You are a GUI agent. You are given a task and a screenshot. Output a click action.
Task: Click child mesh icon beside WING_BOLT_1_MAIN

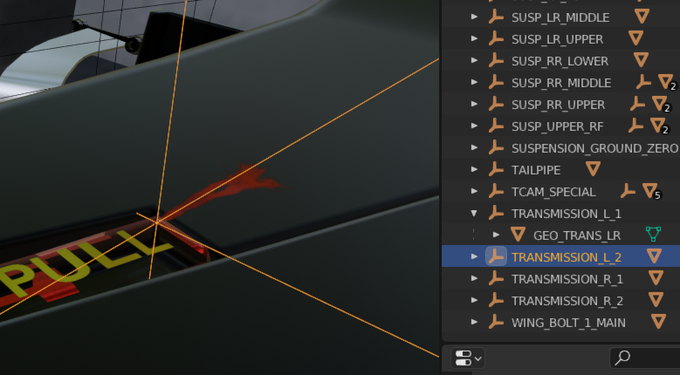pyautogui.click(x=658, y=321)
